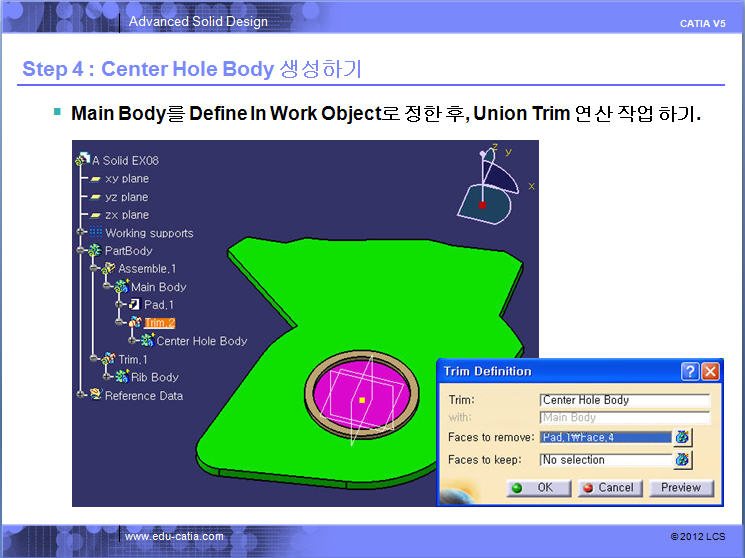Select the xy plane icon in tree
The height and width of the screenshot is (558, 745).
point(96,179)
